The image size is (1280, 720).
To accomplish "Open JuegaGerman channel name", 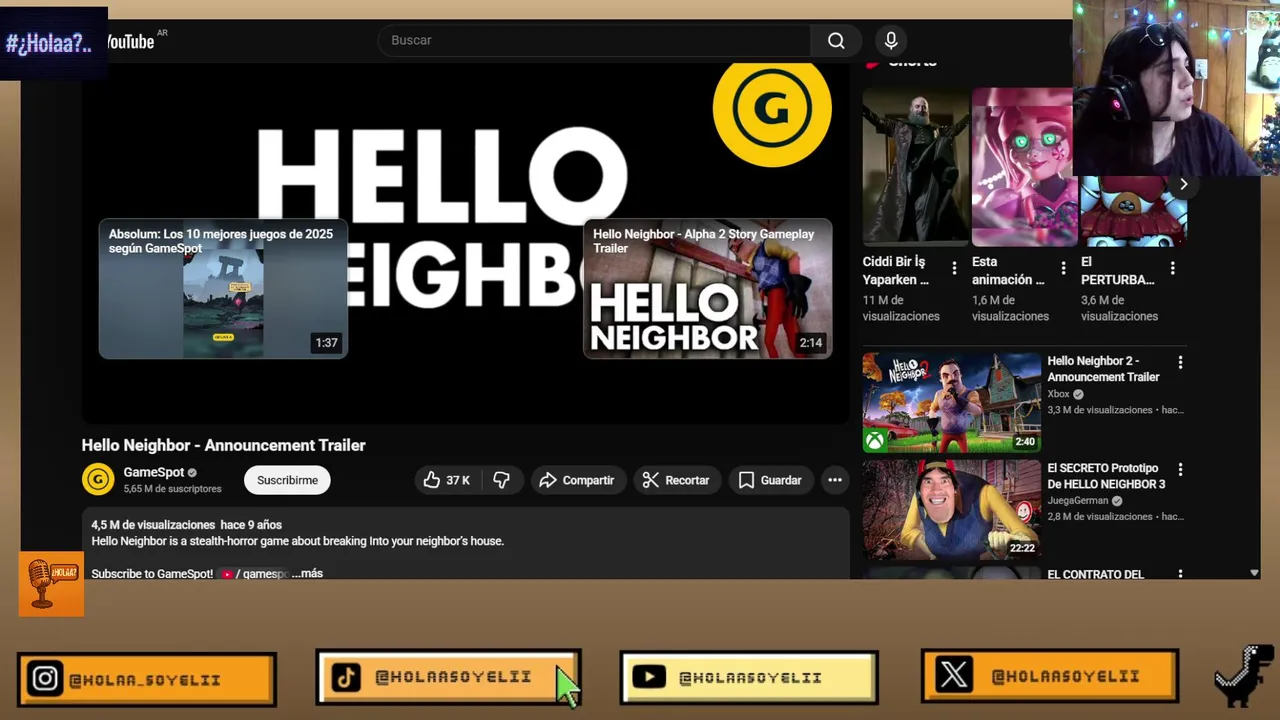I will [1078, 501].
